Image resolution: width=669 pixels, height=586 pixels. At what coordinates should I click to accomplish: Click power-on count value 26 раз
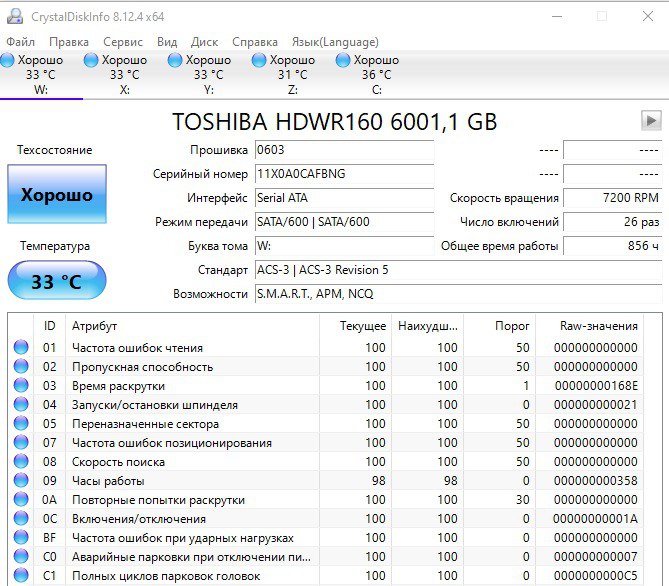click(612, 222)
